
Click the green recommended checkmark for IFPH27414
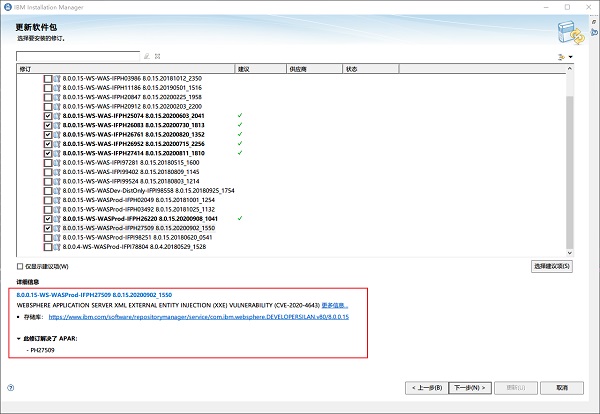click(240, 153)
